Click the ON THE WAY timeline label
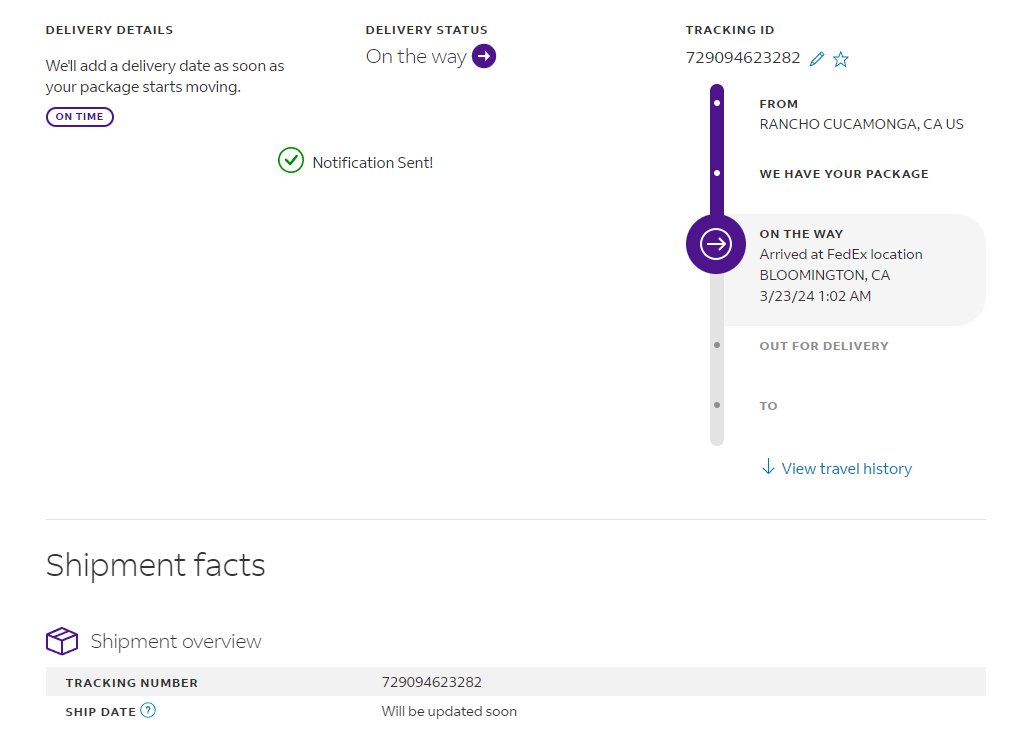 (801, 234)
